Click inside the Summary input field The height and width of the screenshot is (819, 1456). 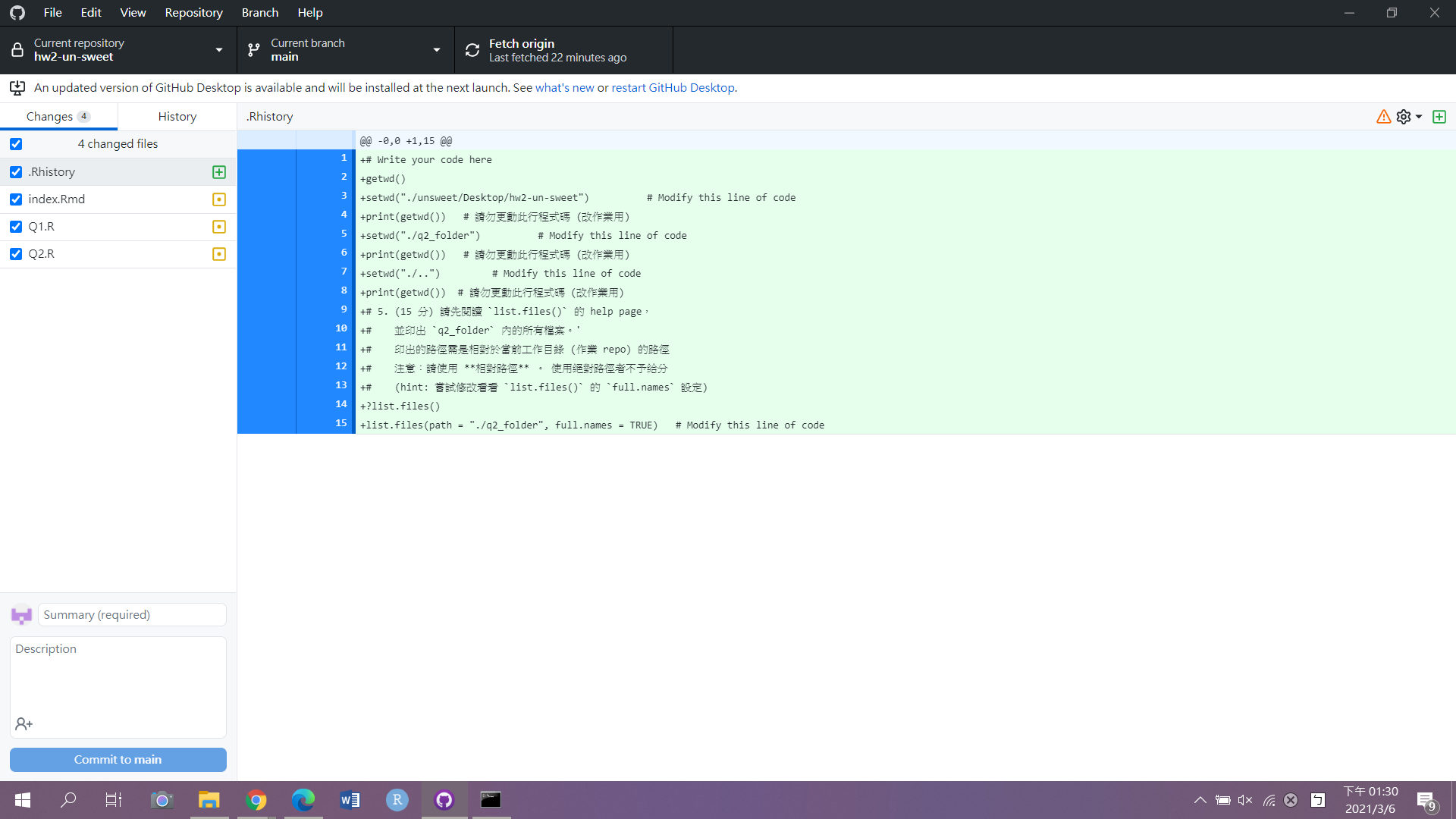(131, 614)
